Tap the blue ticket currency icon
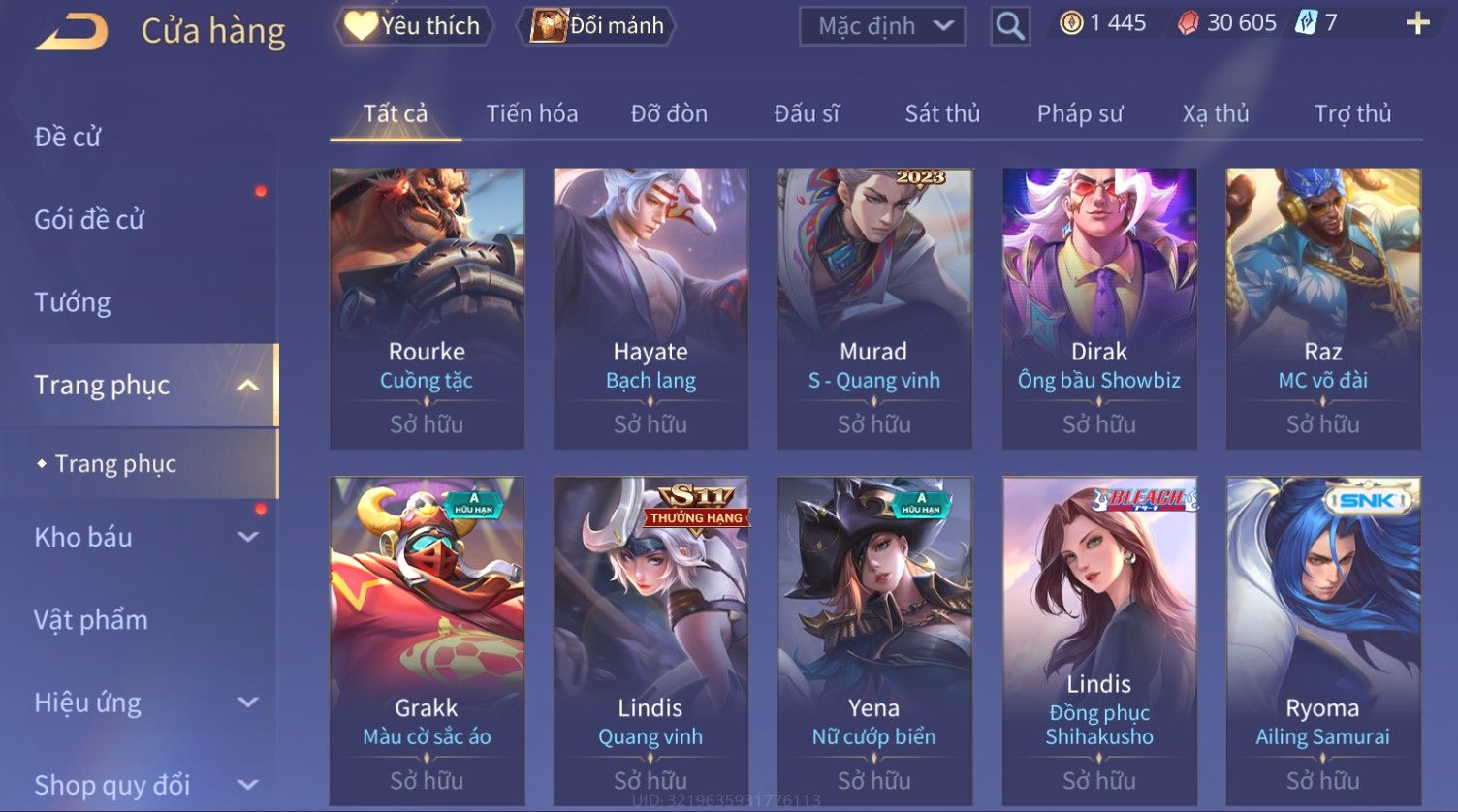The height and width of the screenshot is (812, 1458). tap(1306, 23)
